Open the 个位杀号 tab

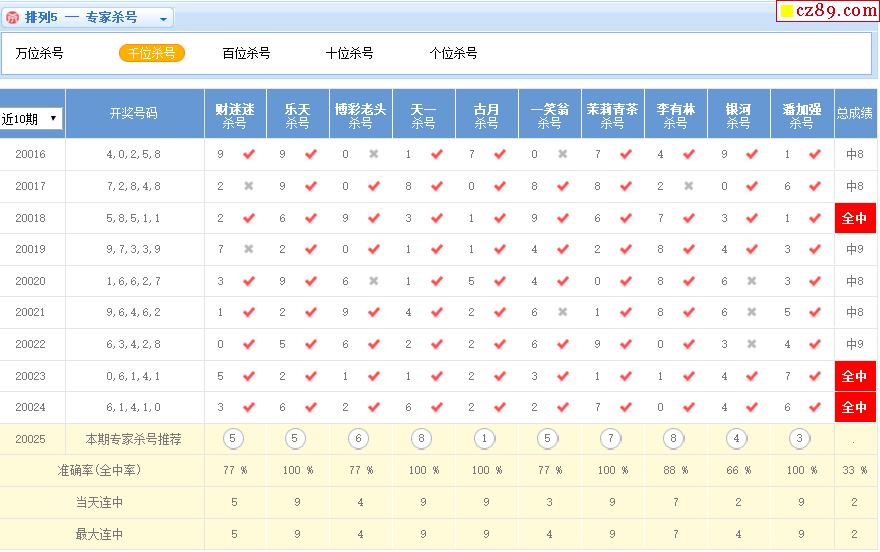click(x=453, y=54)
